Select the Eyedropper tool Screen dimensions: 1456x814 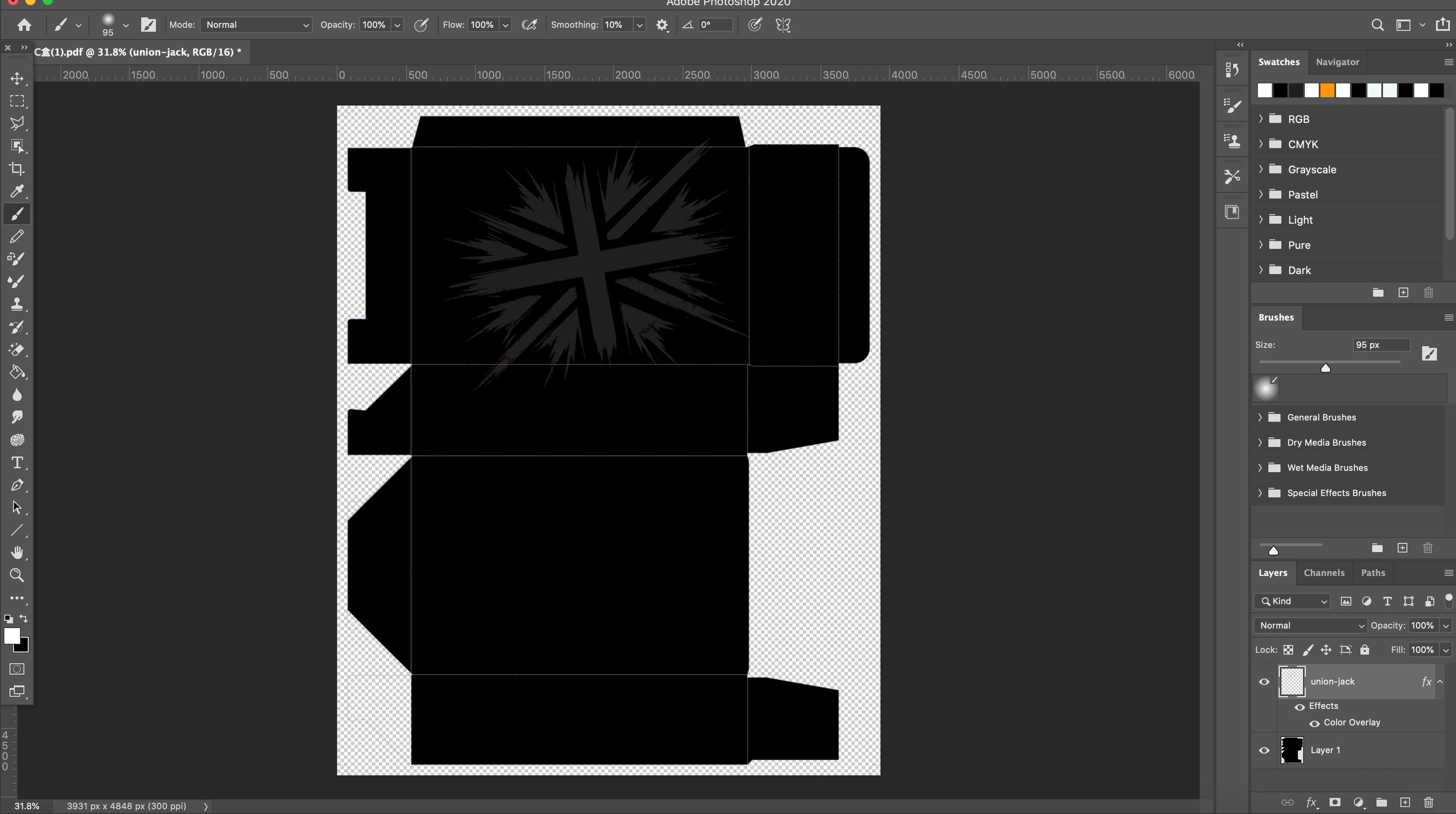click(17, 191)
